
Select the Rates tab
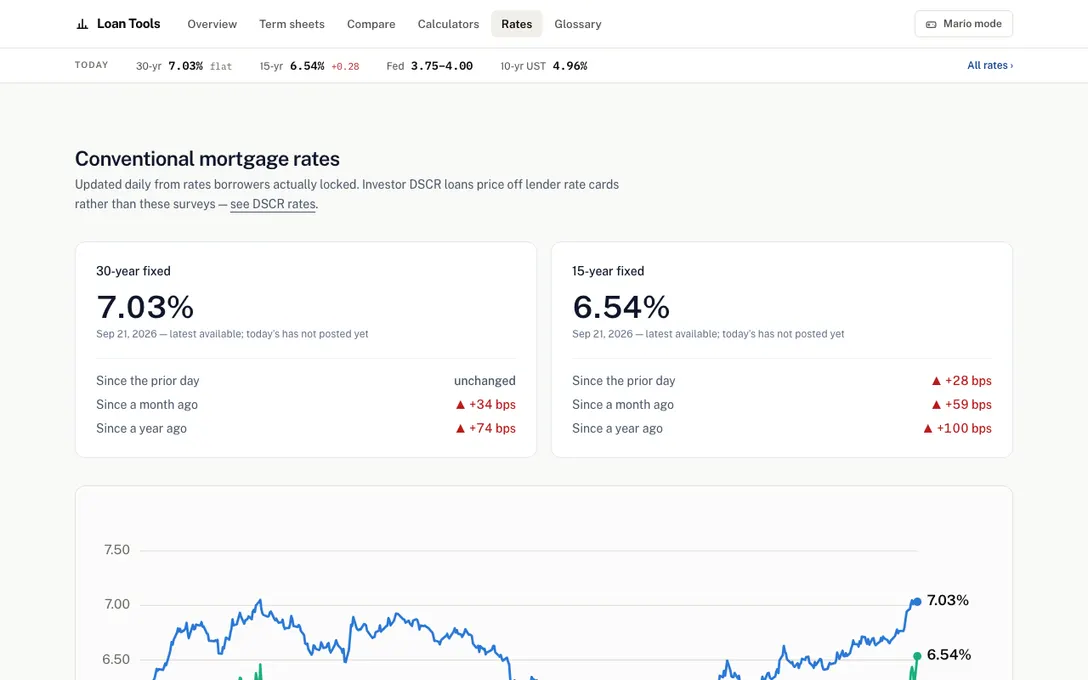pyautogui.click(x=516, y=24)
